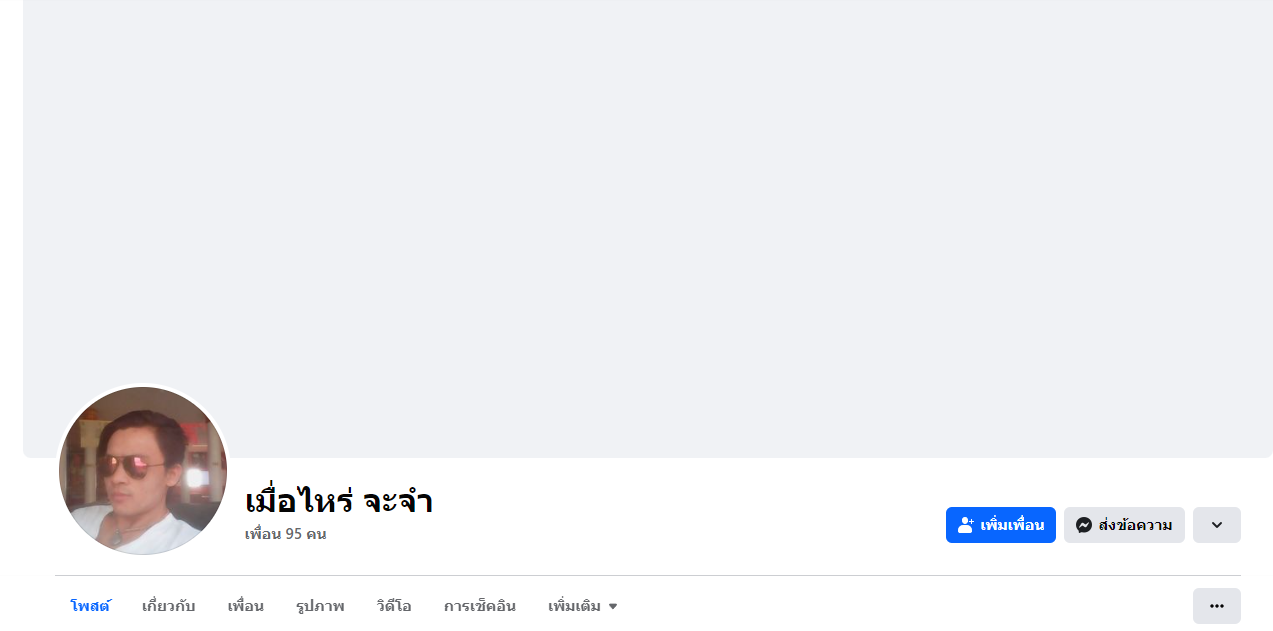This screenshot has width=1273, height=631.
Task: Click the small caret arrow after เพิ่มเติม
Action: coord(613,607)
